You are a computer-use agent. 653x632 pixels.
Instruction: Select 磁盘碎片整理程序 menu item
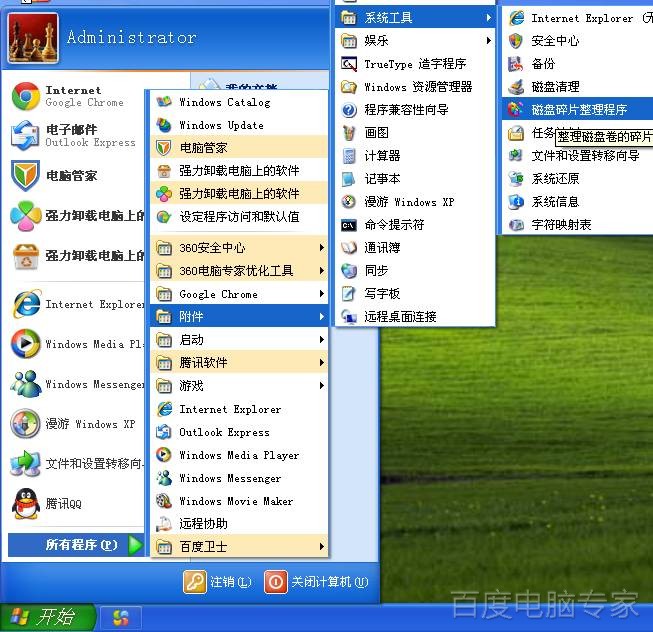coord(578,110)
